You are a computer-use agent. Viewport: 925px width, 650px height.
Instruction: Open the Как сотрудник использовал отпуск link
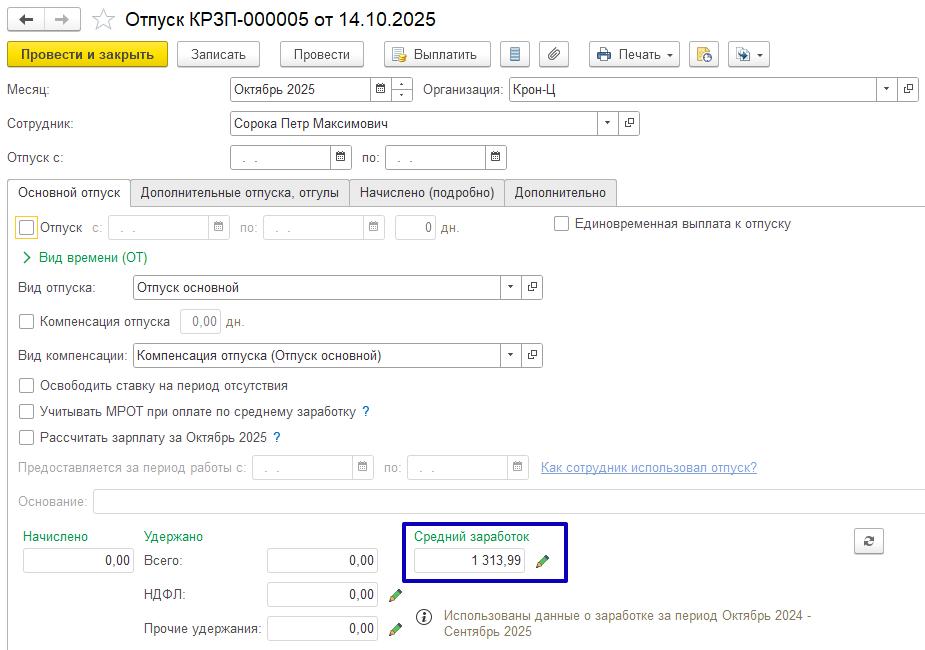(x=648, y=467)
